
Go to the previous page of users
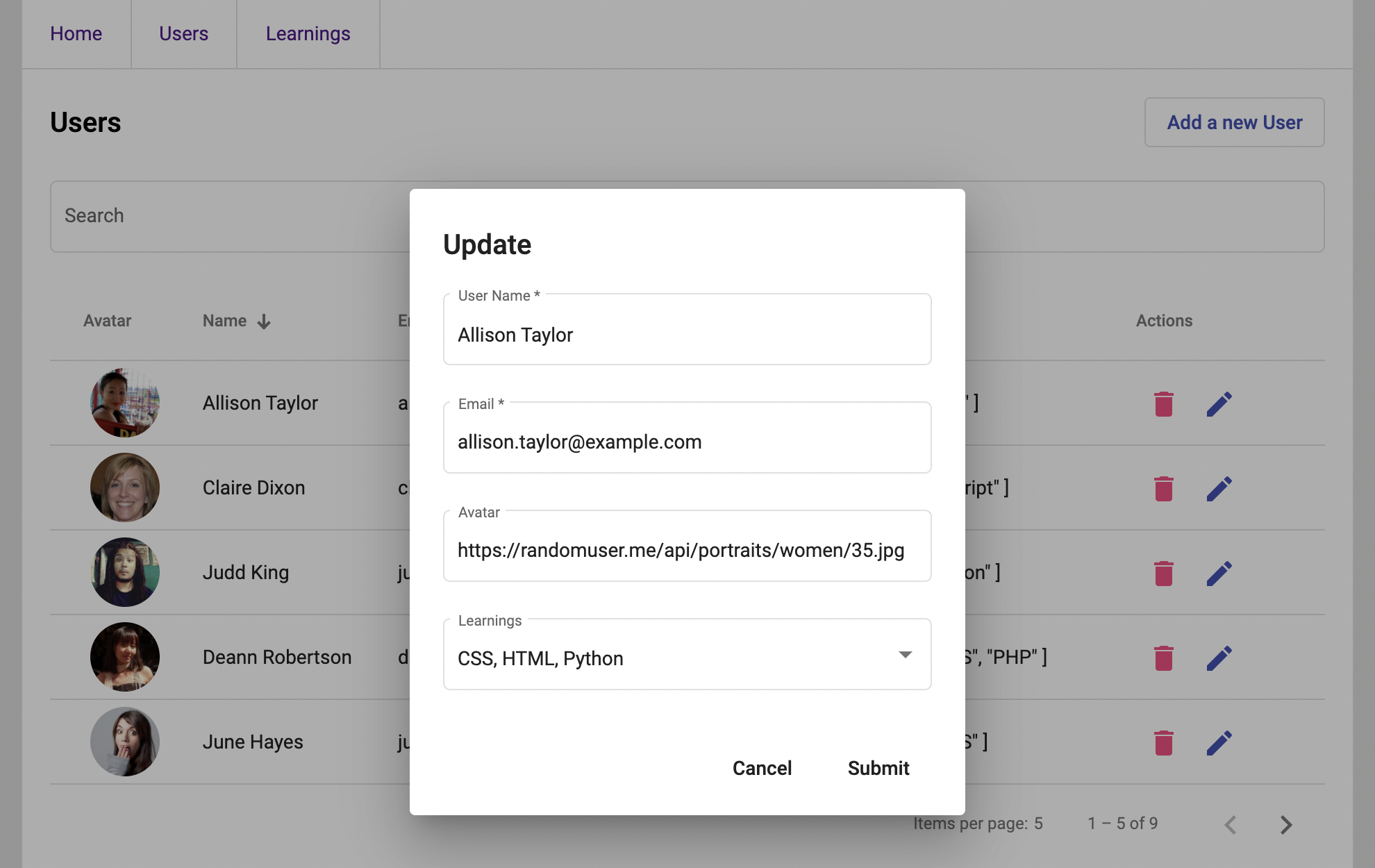point(1231,824)
